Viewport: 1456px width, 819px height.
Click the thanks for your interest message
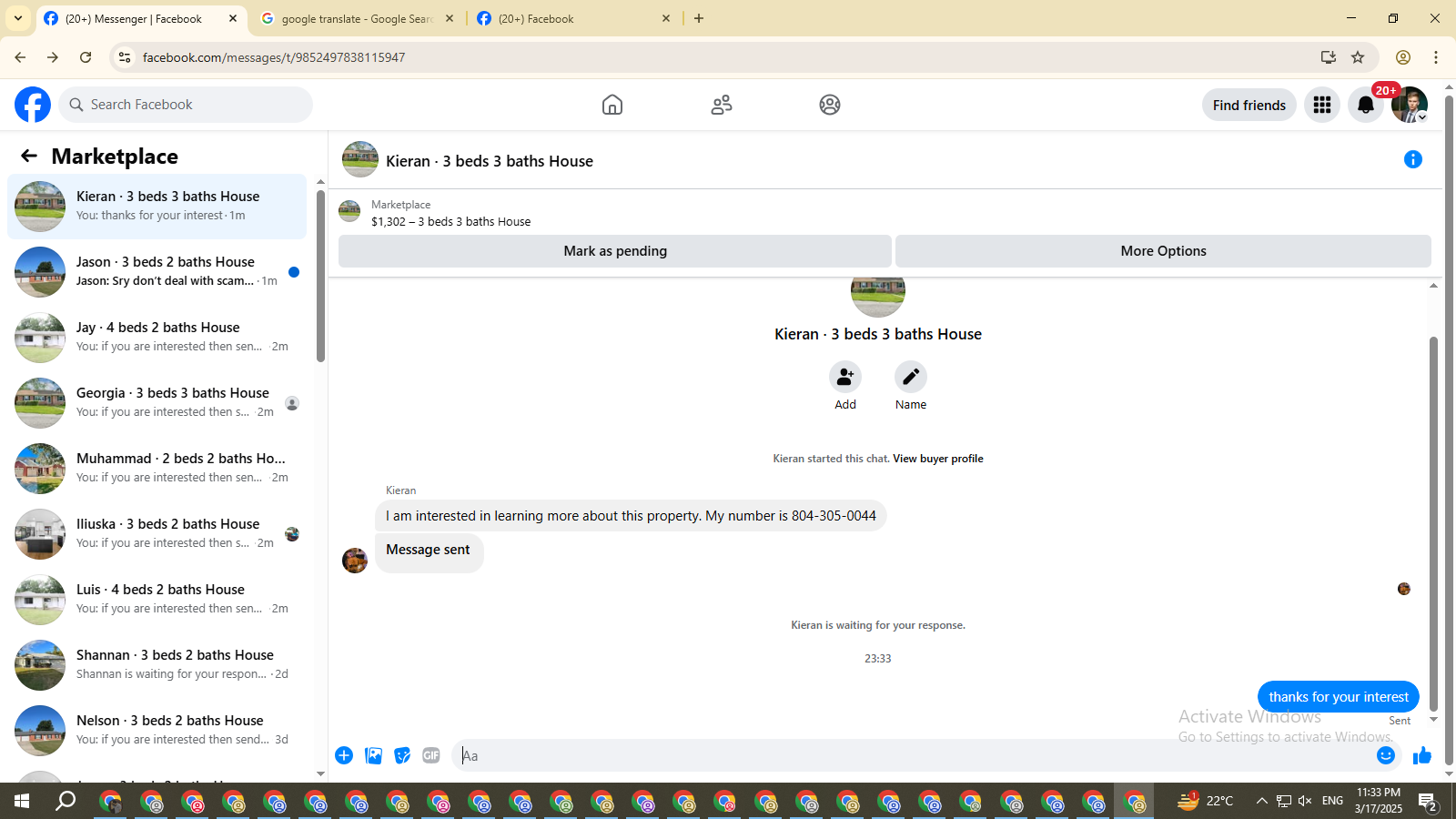tap(1339, 697)
